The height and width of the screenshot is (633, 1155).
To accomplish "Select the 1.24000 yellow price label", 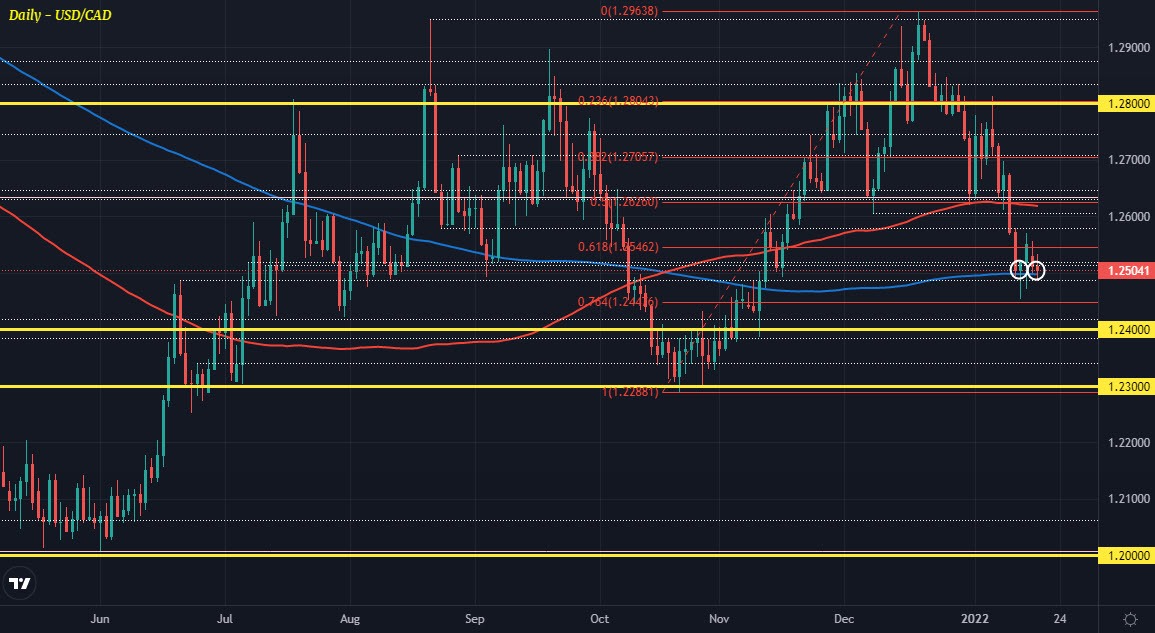I will click(x=1126, y=330).
